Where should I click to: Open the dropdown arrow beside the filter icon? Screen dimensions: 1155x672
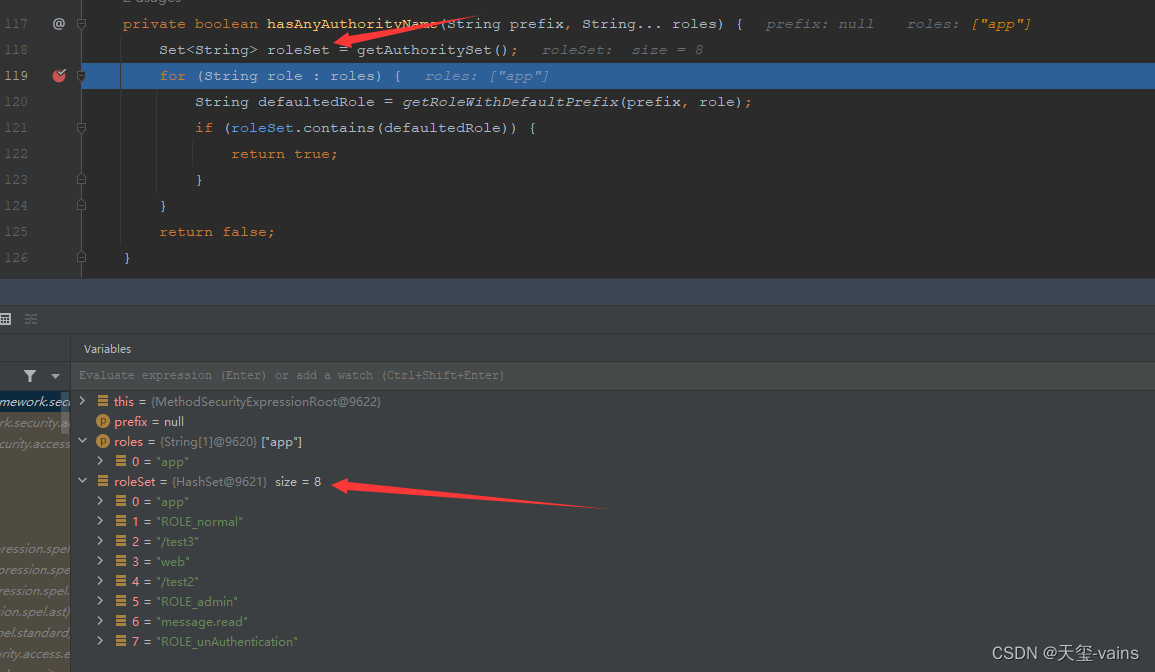(55, 374)
